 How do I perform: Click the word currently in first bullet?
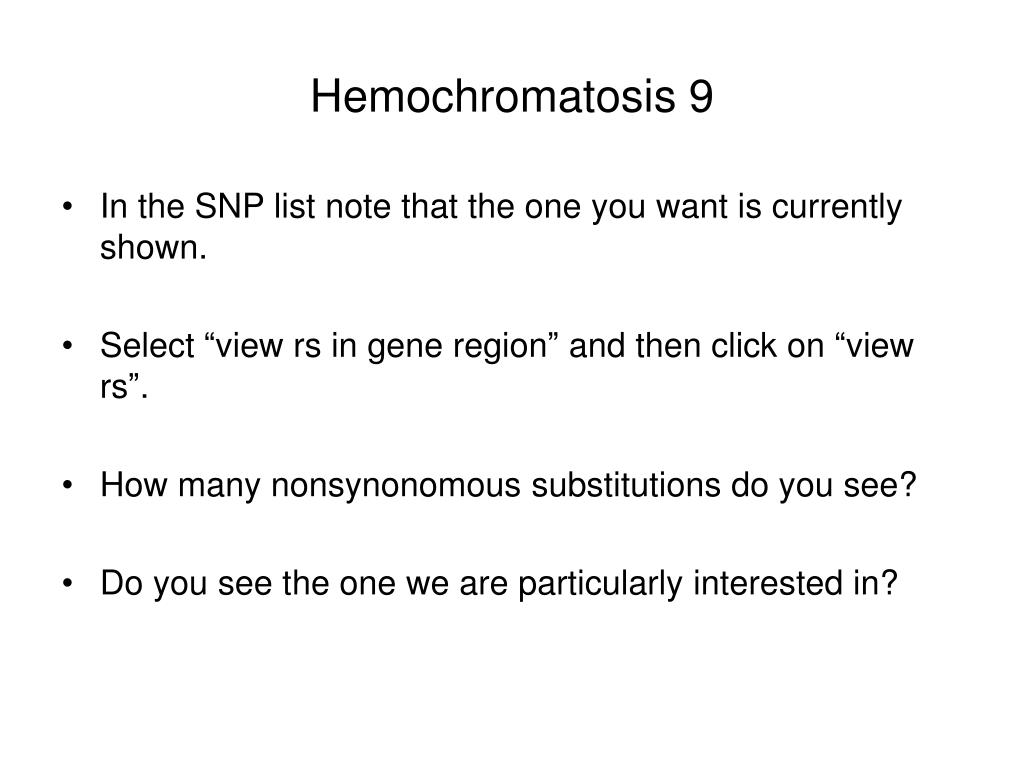click(837, 208)
